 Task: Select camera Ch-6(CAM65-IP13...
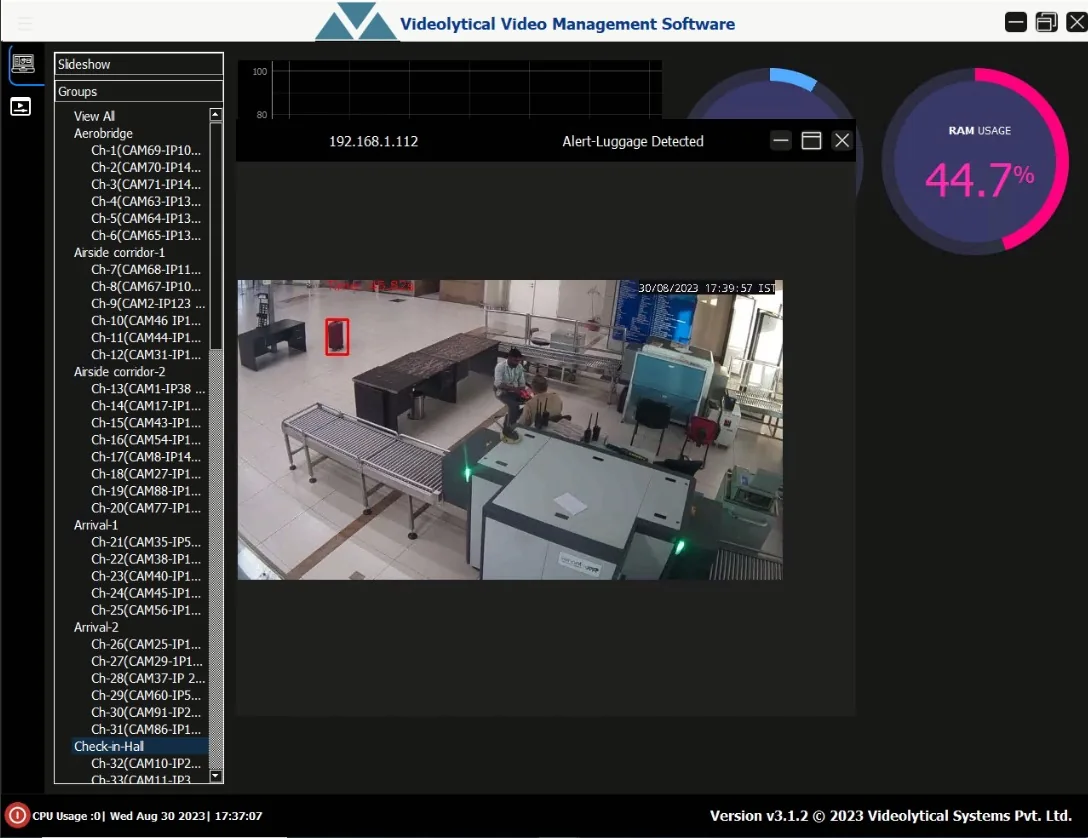pyautogui.click(x=146, y=235)
